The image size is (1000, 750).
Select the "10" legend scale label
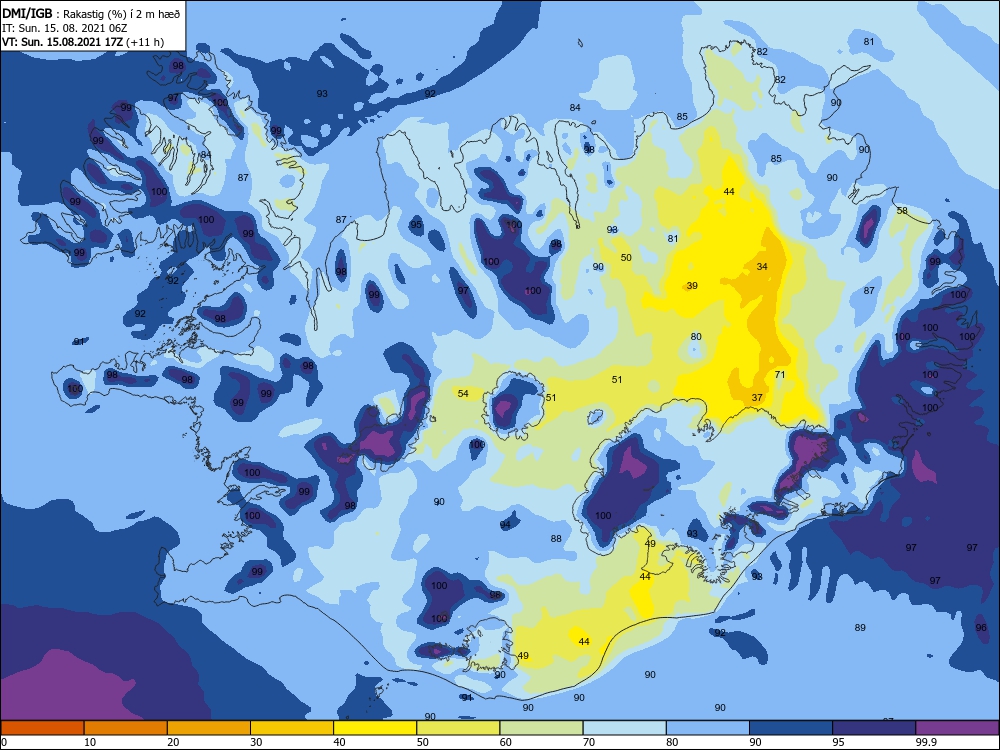point(90,742)
